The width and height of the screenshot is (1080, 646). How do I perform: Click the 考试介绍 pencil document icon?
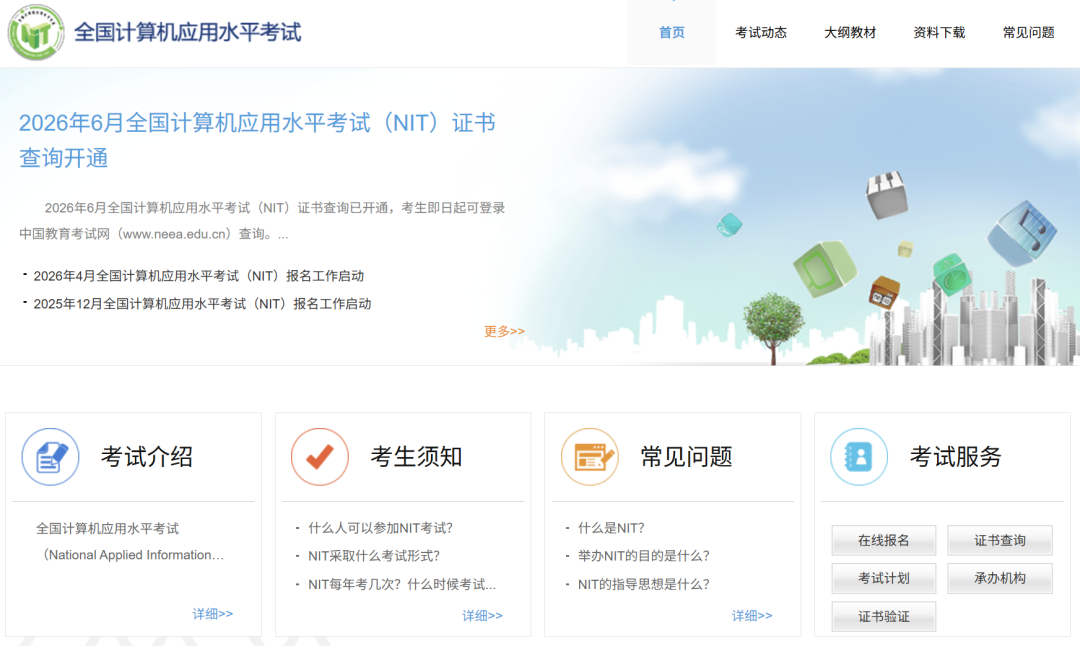[50, 457]
